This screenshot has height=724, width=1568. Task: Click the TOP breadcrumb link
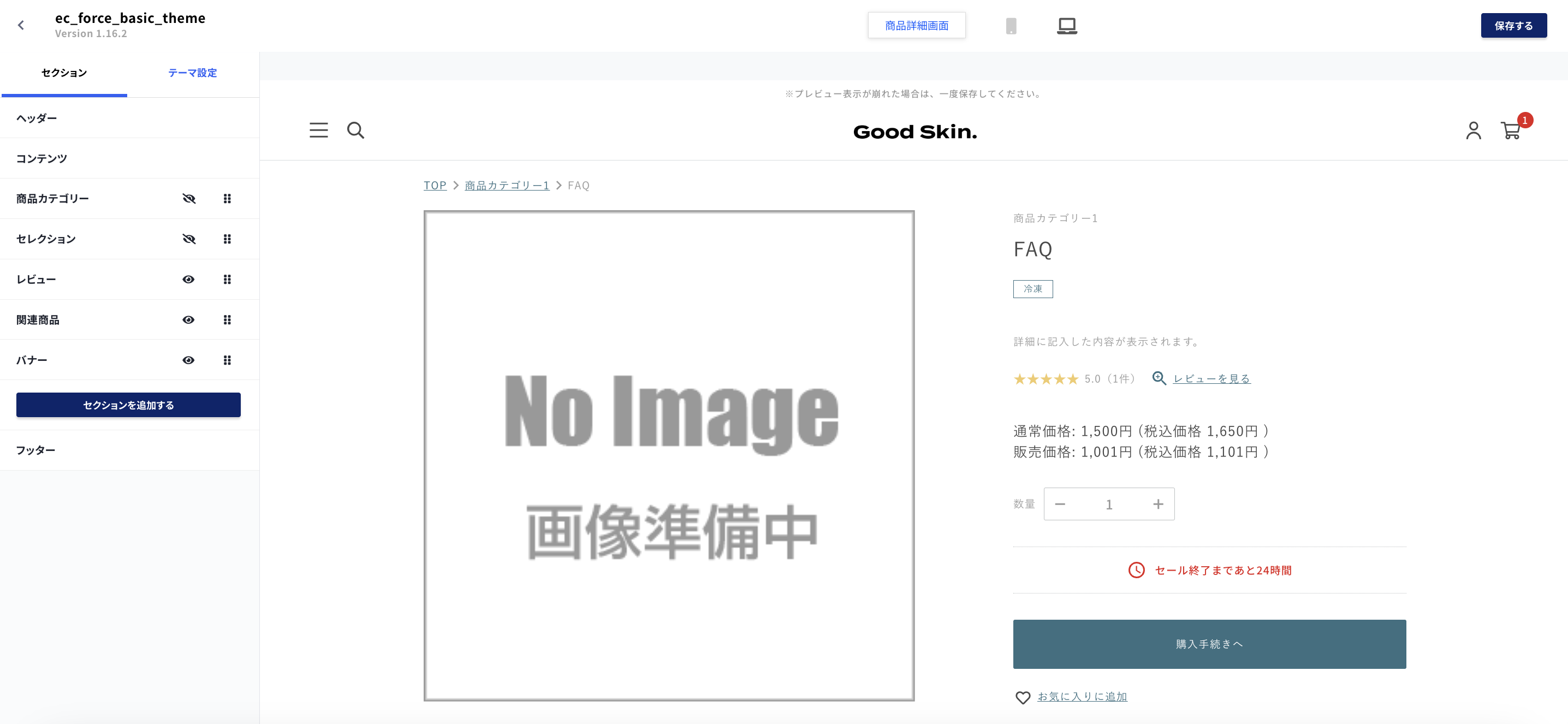[x=435, y=185]
